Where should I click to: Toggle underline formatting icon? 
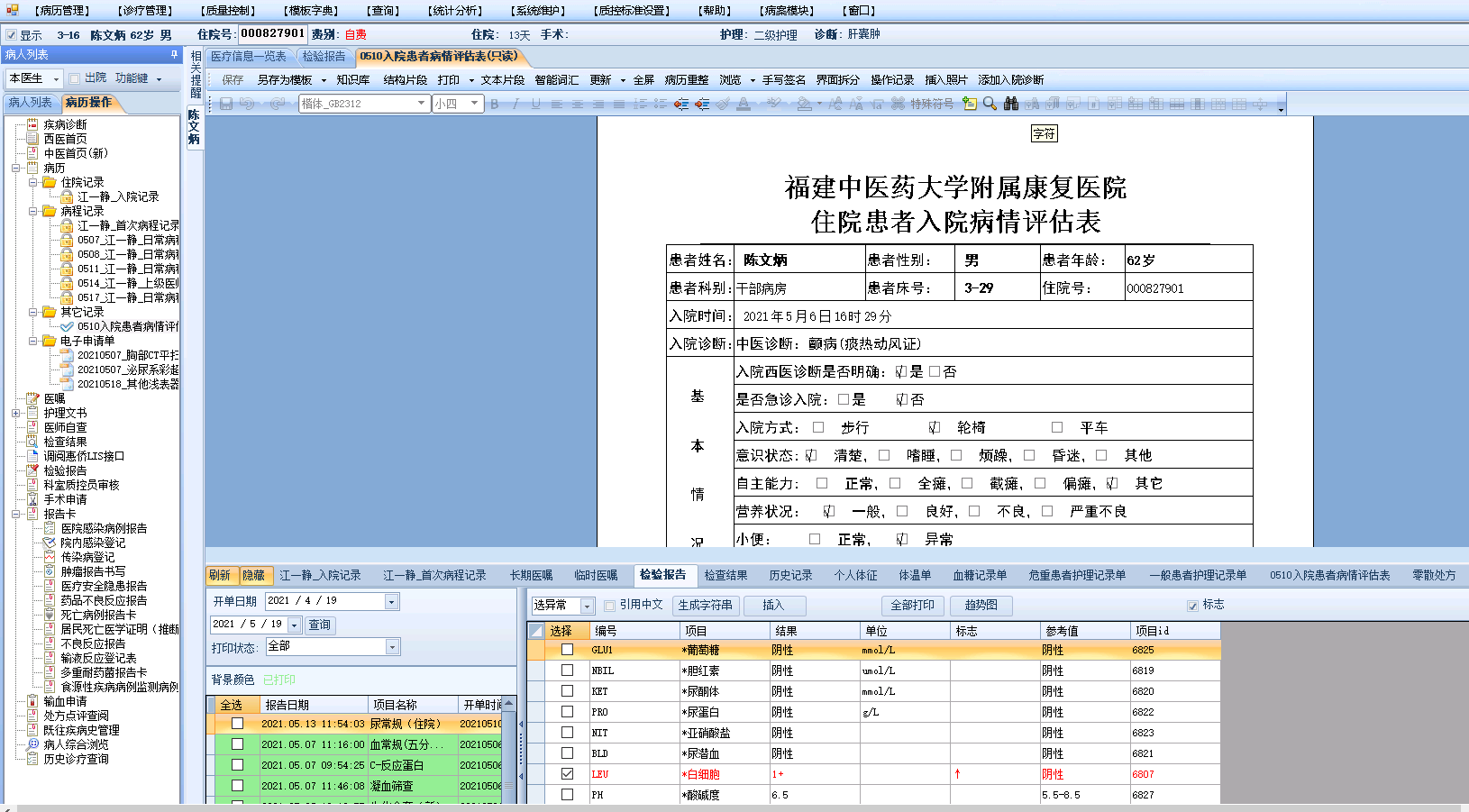tap(536, 104)
